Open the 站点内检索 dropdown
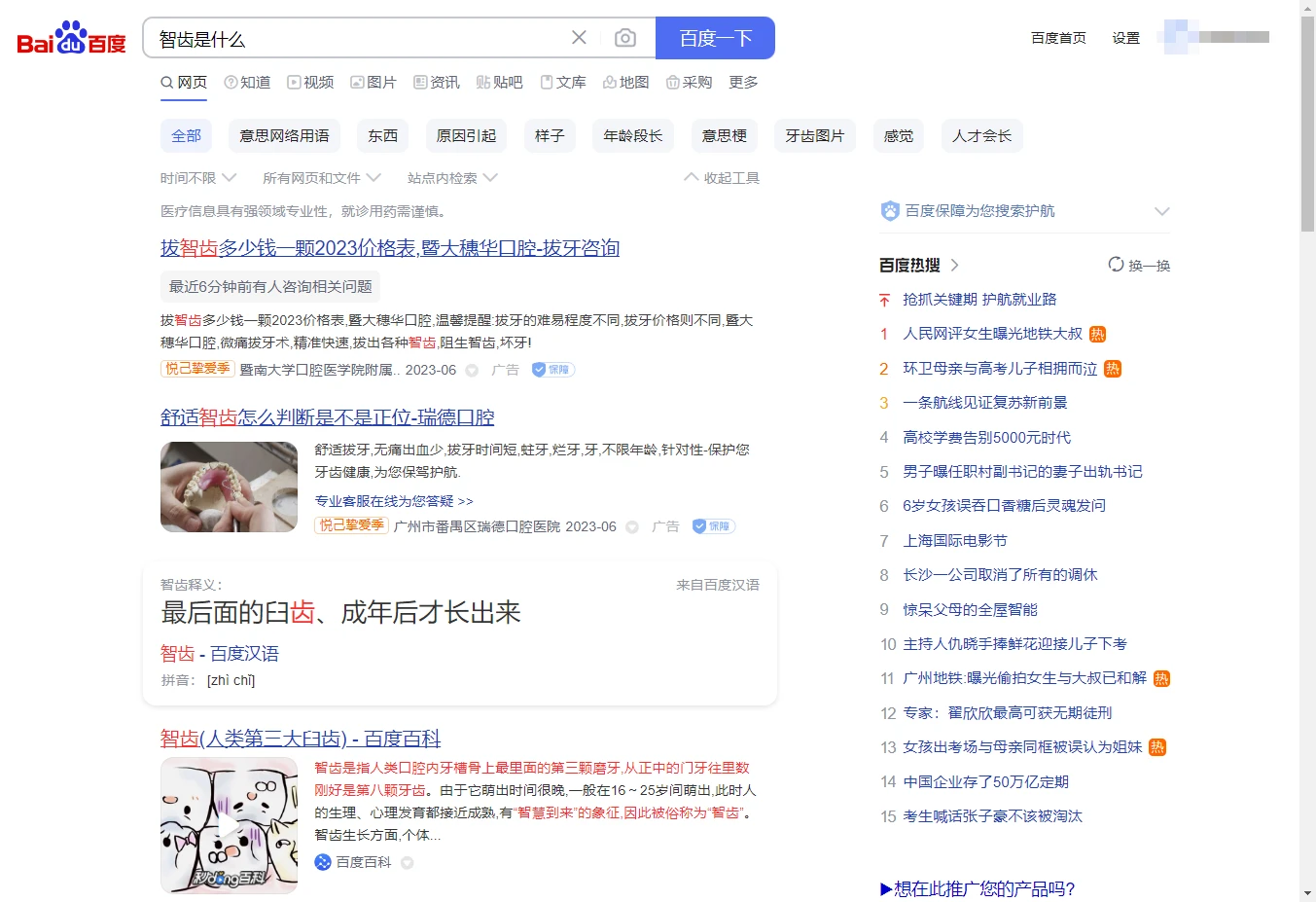The width and height of the screenshot is (1316, 902). click(452, 178)
